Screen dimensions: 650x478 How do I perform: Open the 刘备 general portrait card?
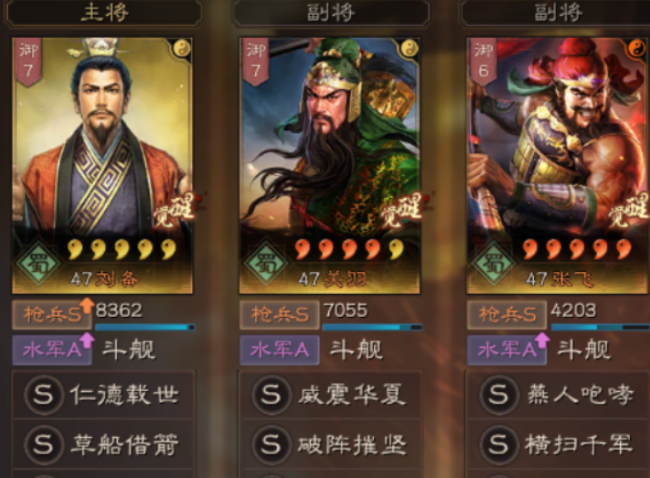(102, 165)
